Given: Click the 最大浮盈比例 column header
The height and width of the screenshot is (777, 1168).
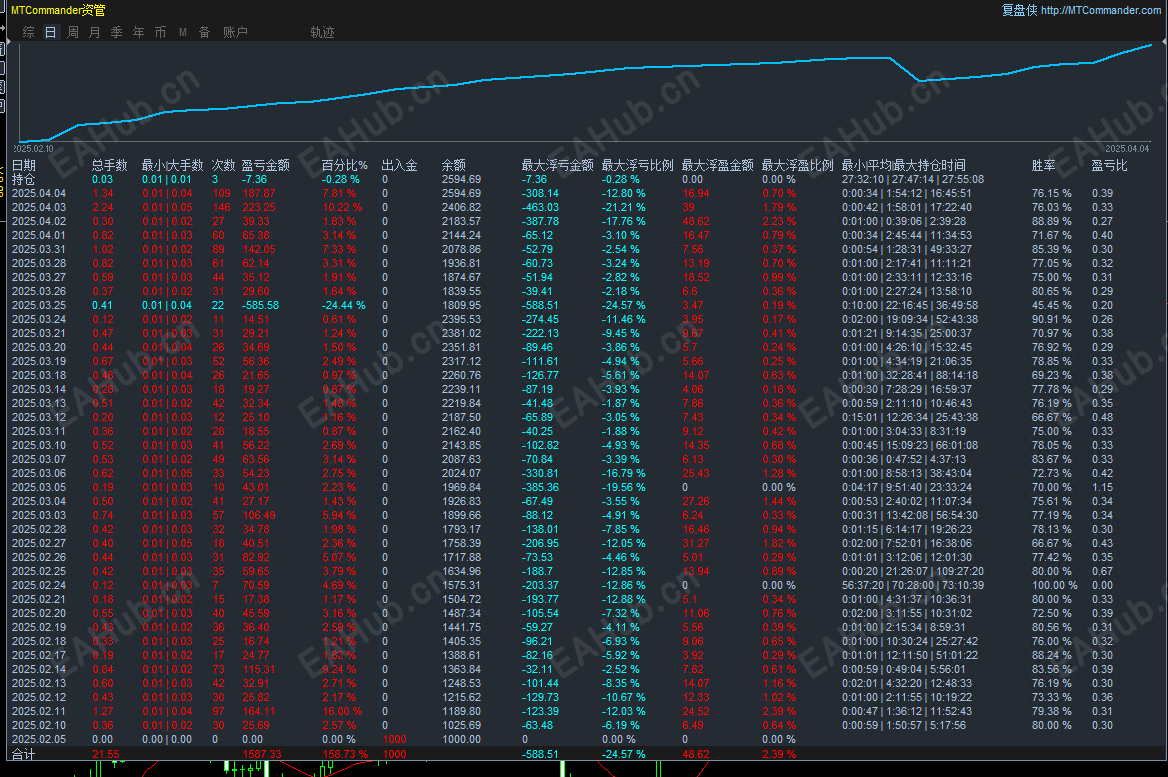Looking at the screenshot, I should click(x=798, y=165).
